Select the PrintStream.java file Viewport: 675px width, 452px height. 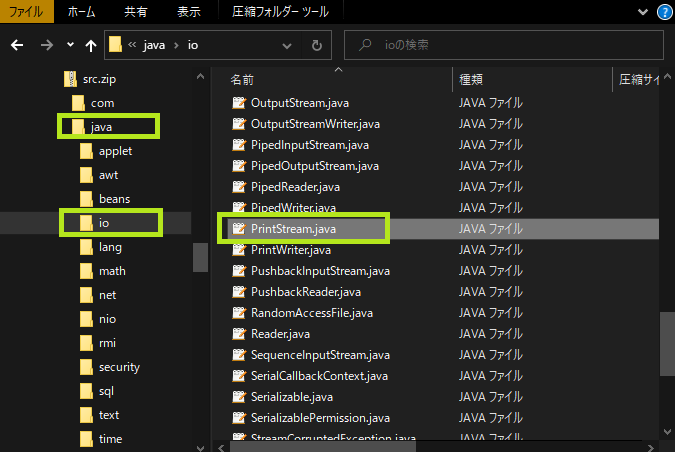(293, 229)
